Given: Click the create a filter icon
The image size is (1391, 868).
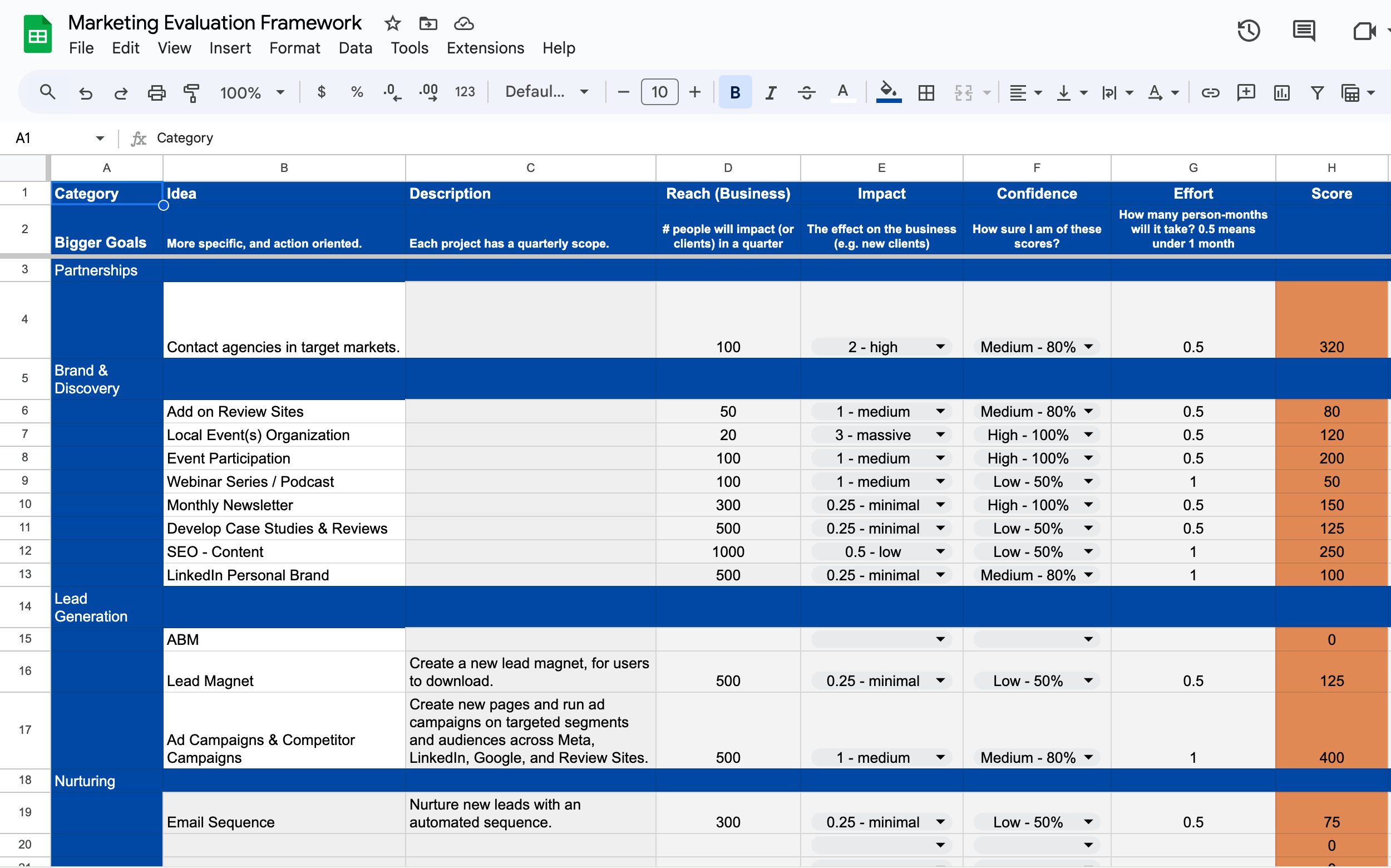Looking at the screenshot, I should point(1317,92).
